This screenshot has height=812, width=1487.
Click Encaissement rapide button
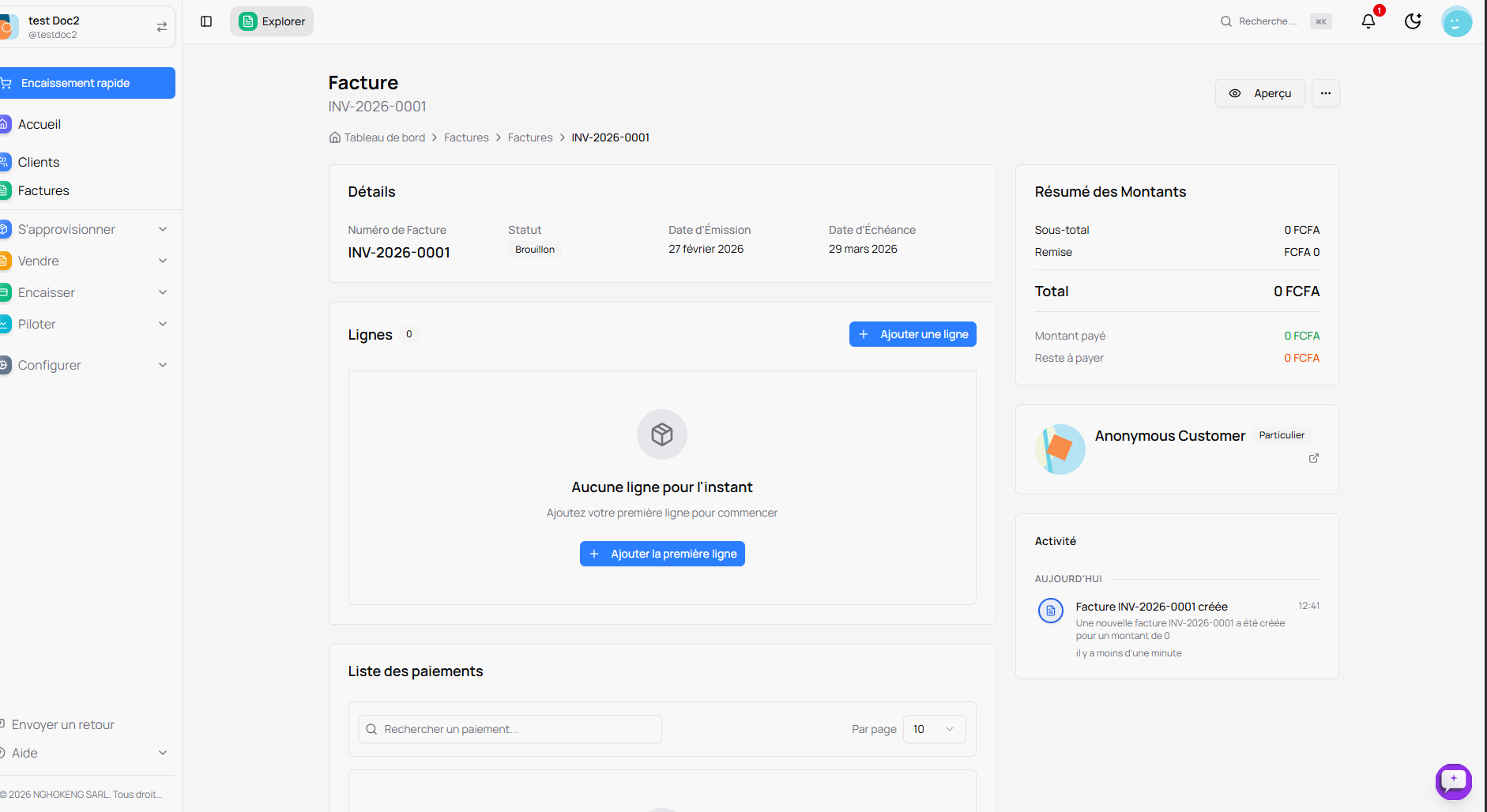[87, 83]
